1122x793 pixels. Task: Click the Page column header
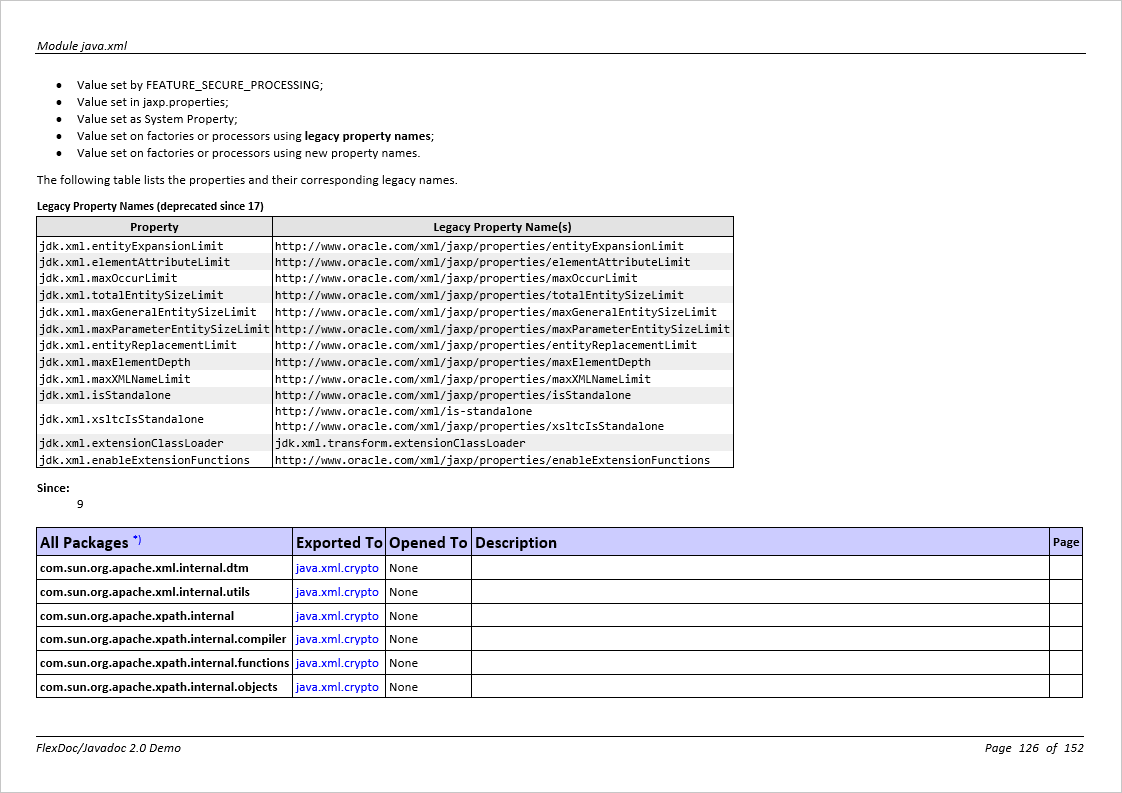tap(1066, 542)
